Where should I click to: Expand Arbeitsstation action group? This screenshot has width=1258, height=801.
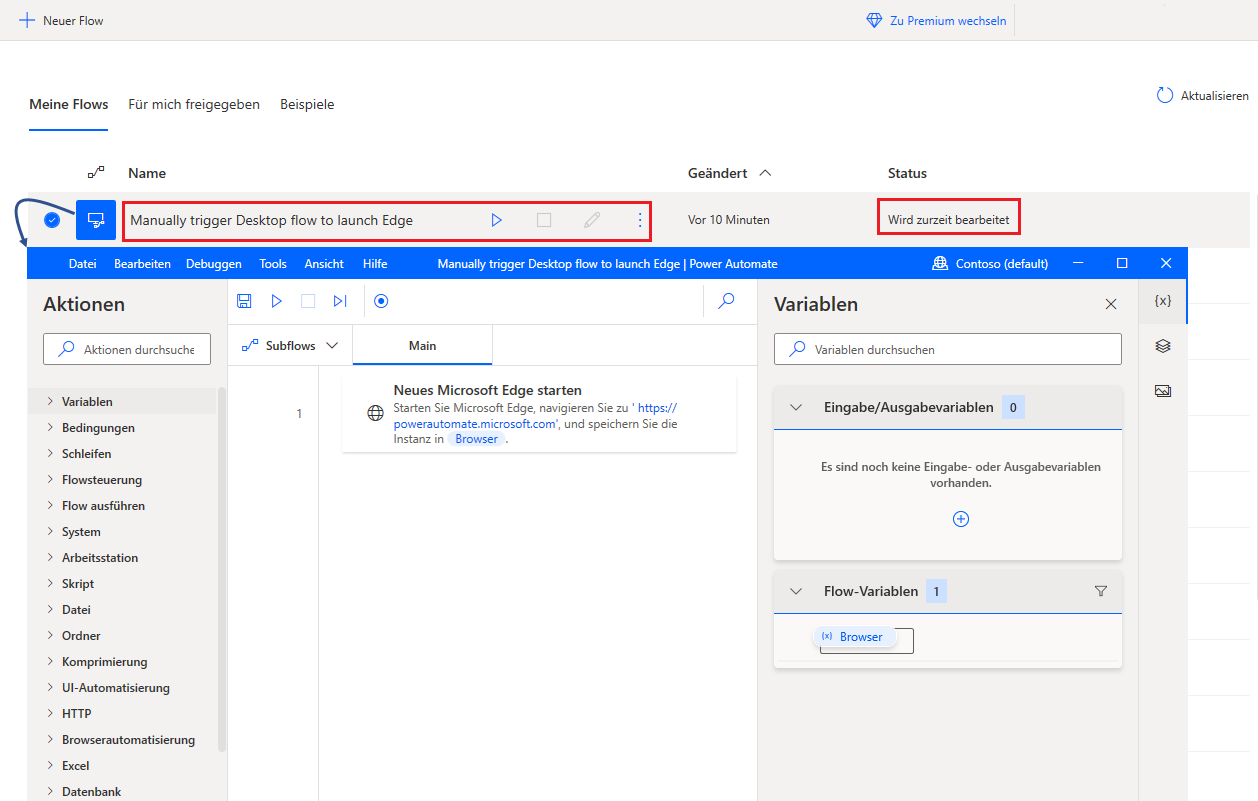(122, 558)
